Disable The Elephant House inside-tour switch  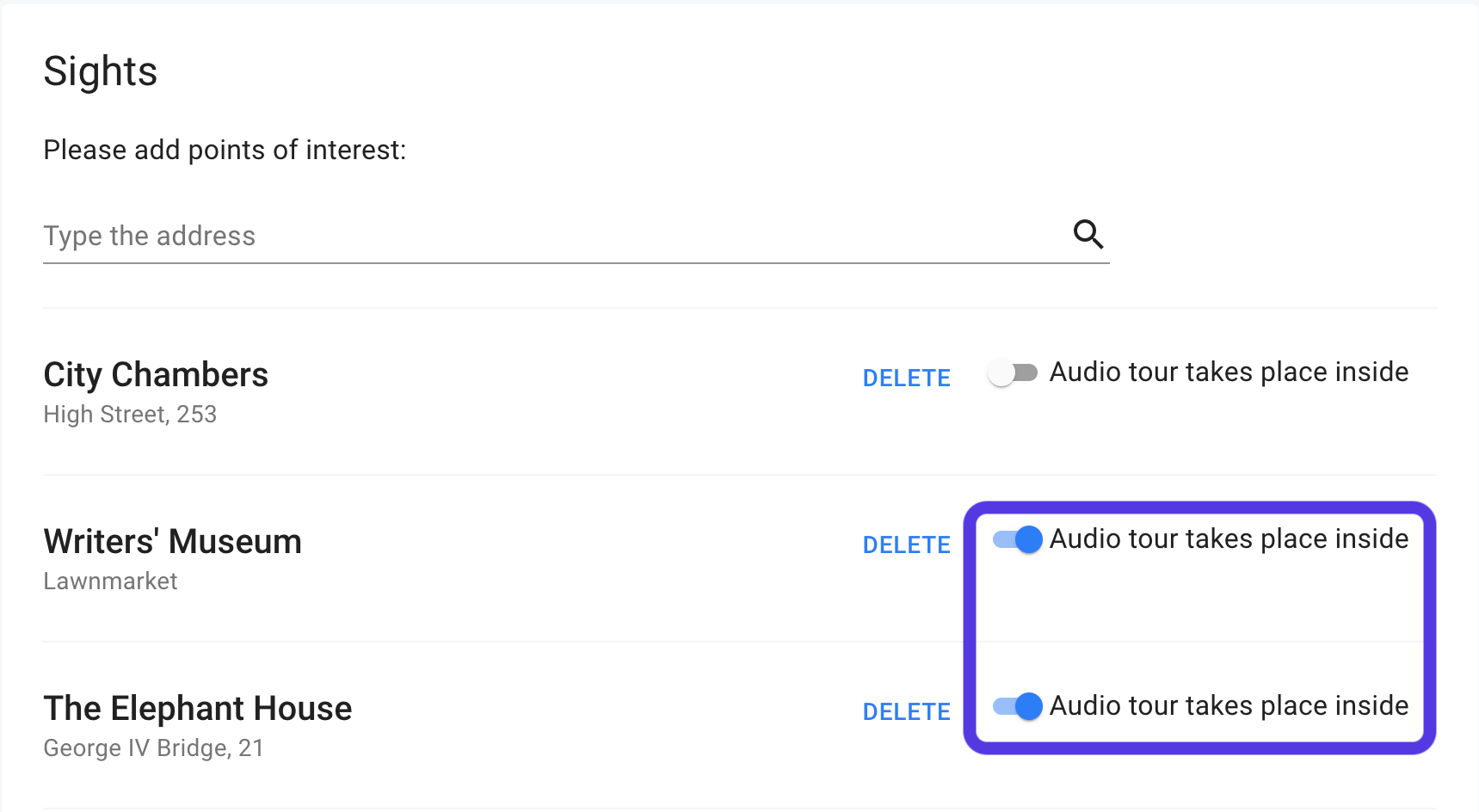click(x=1017, y=706)
